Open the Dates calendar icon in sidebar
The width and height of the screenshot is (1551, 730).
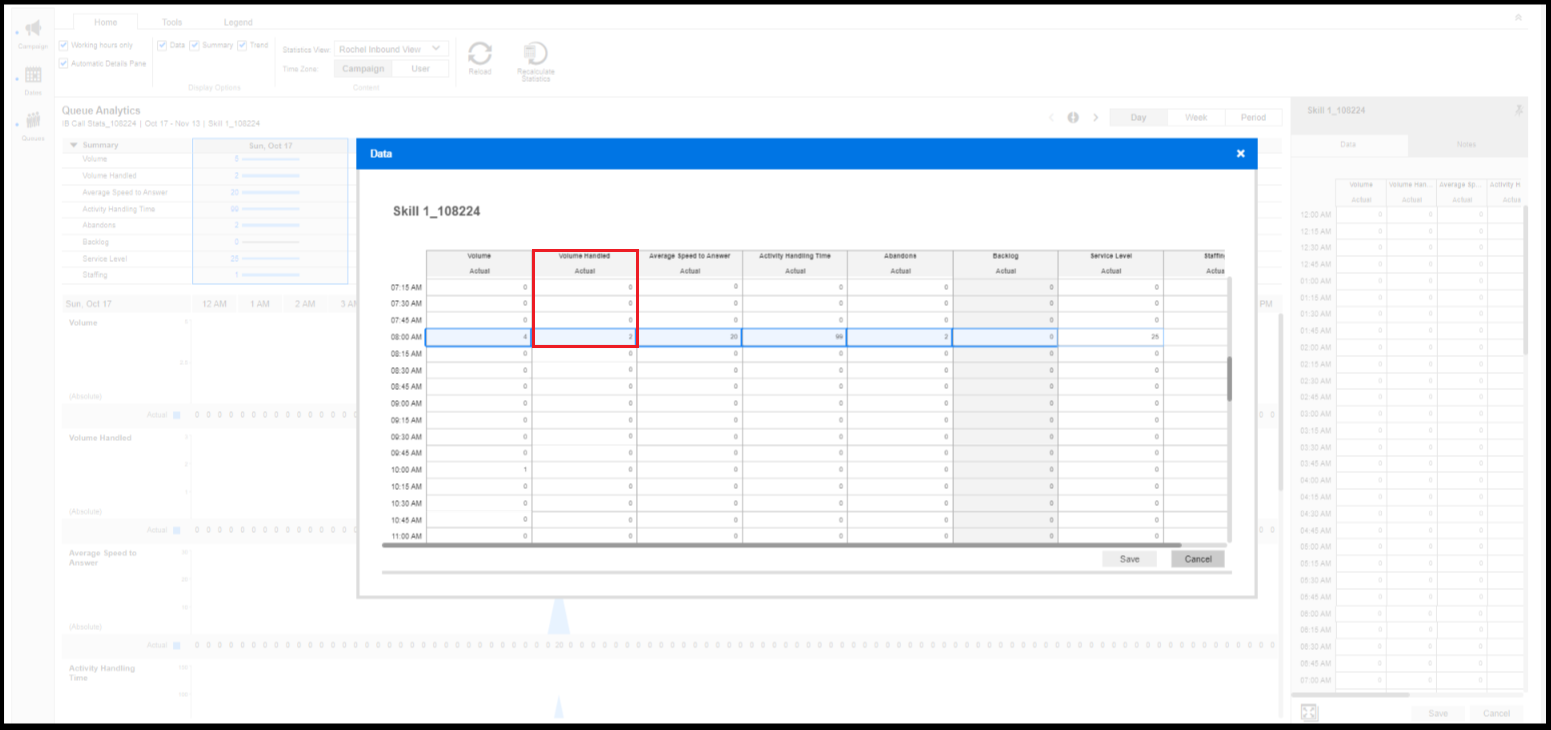(33, 75)
